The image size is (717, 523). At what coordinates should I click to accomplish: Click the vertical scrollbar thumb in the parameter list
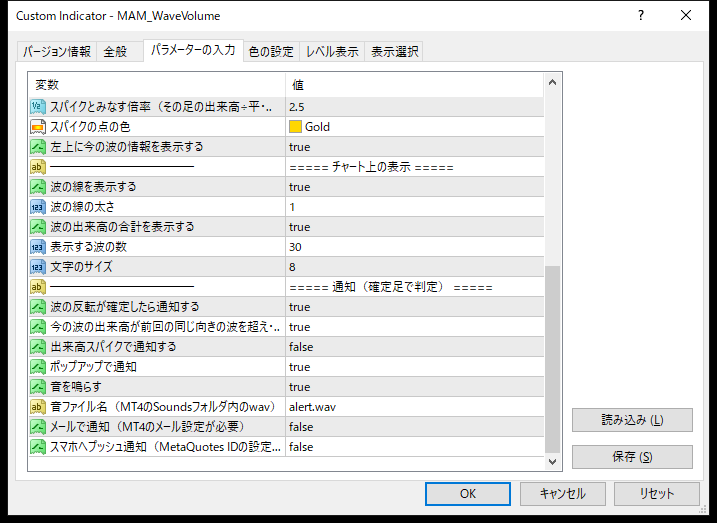point(552,359)
